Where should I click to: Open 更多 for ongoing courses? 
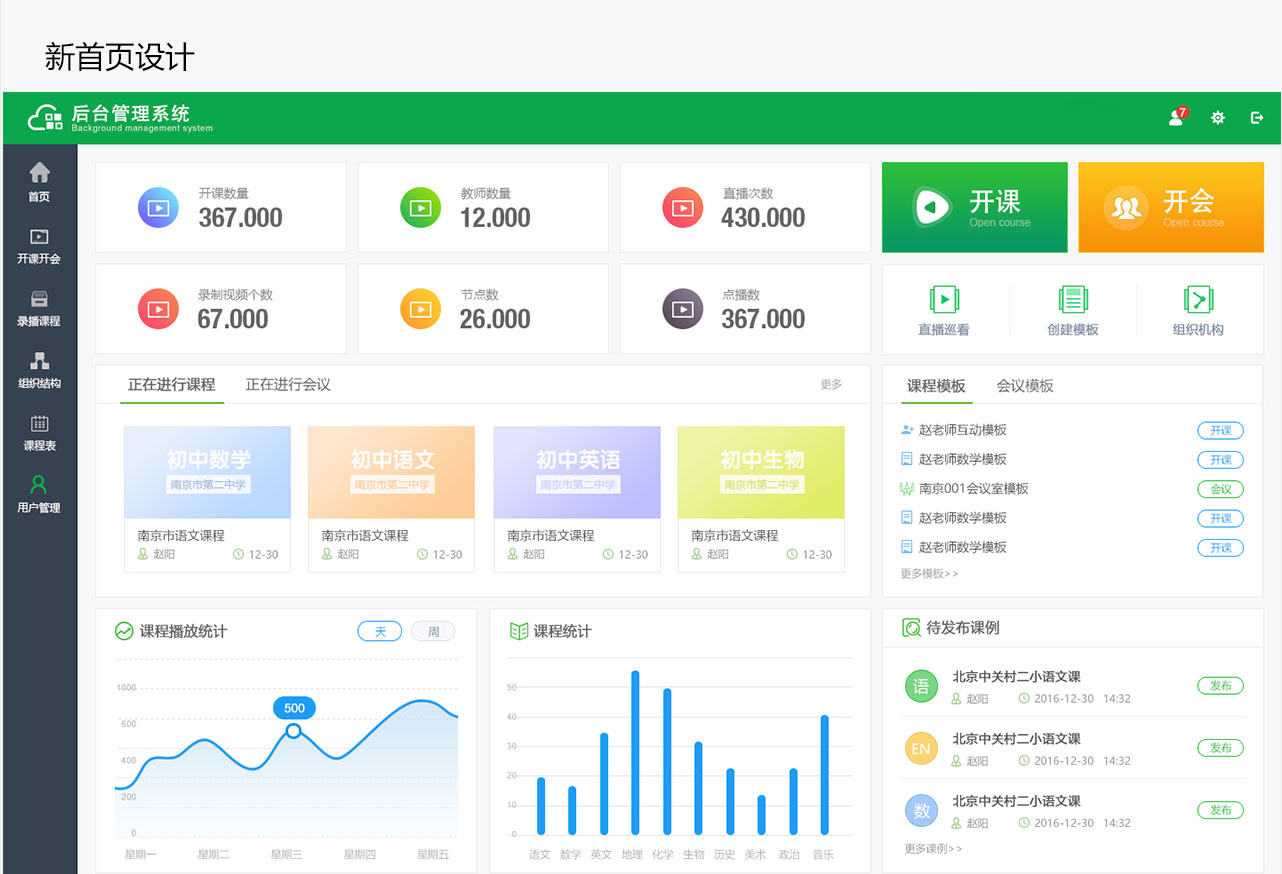(831, 384)
